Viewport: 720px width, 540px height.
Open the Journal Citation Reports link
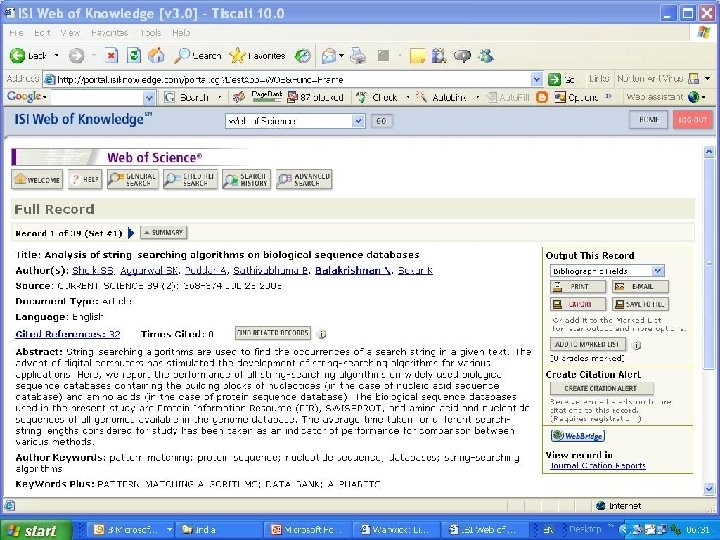pos(598,466)
